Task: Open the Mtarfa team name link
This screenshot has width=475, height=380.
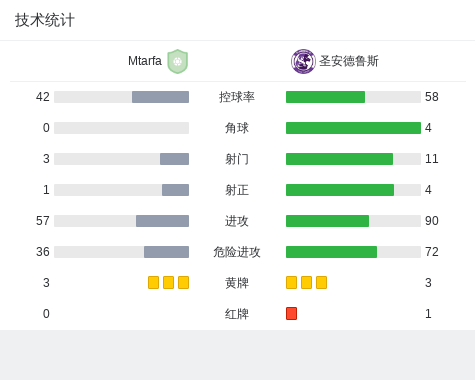Action: [x=145, y=61]
